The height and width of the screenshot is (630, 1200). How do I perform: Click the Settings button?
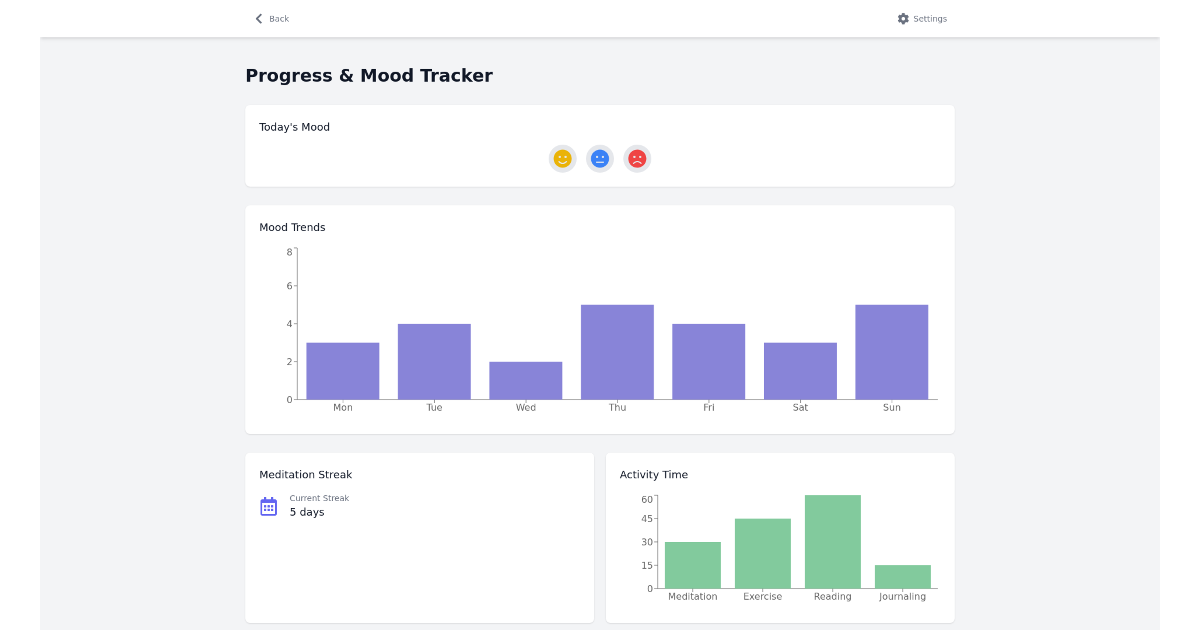[921, 18]
